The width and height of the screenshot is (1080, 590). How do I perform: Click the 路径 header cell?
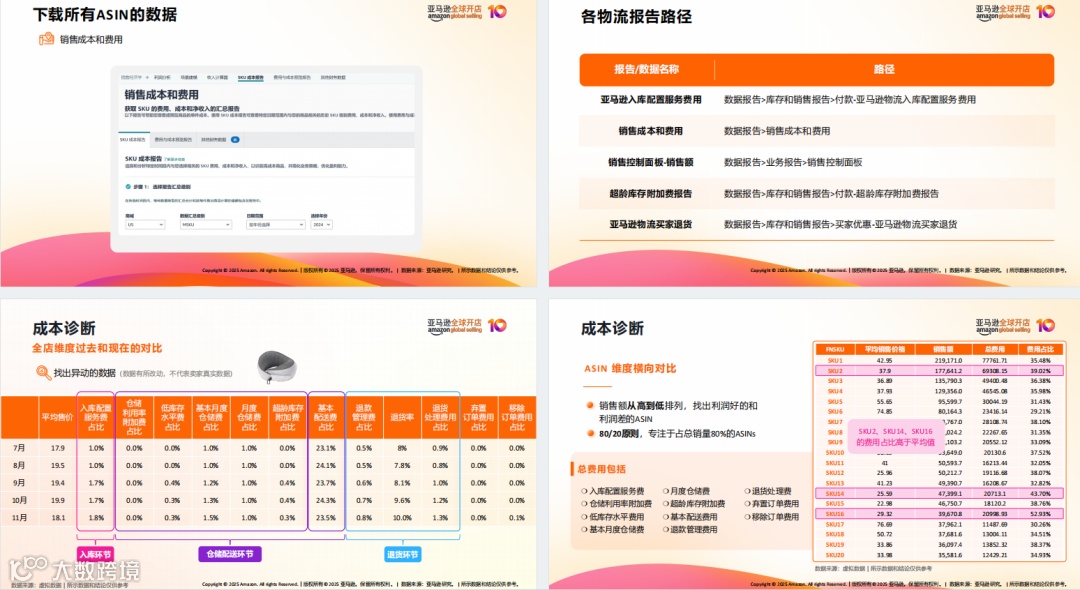point(884,69)
